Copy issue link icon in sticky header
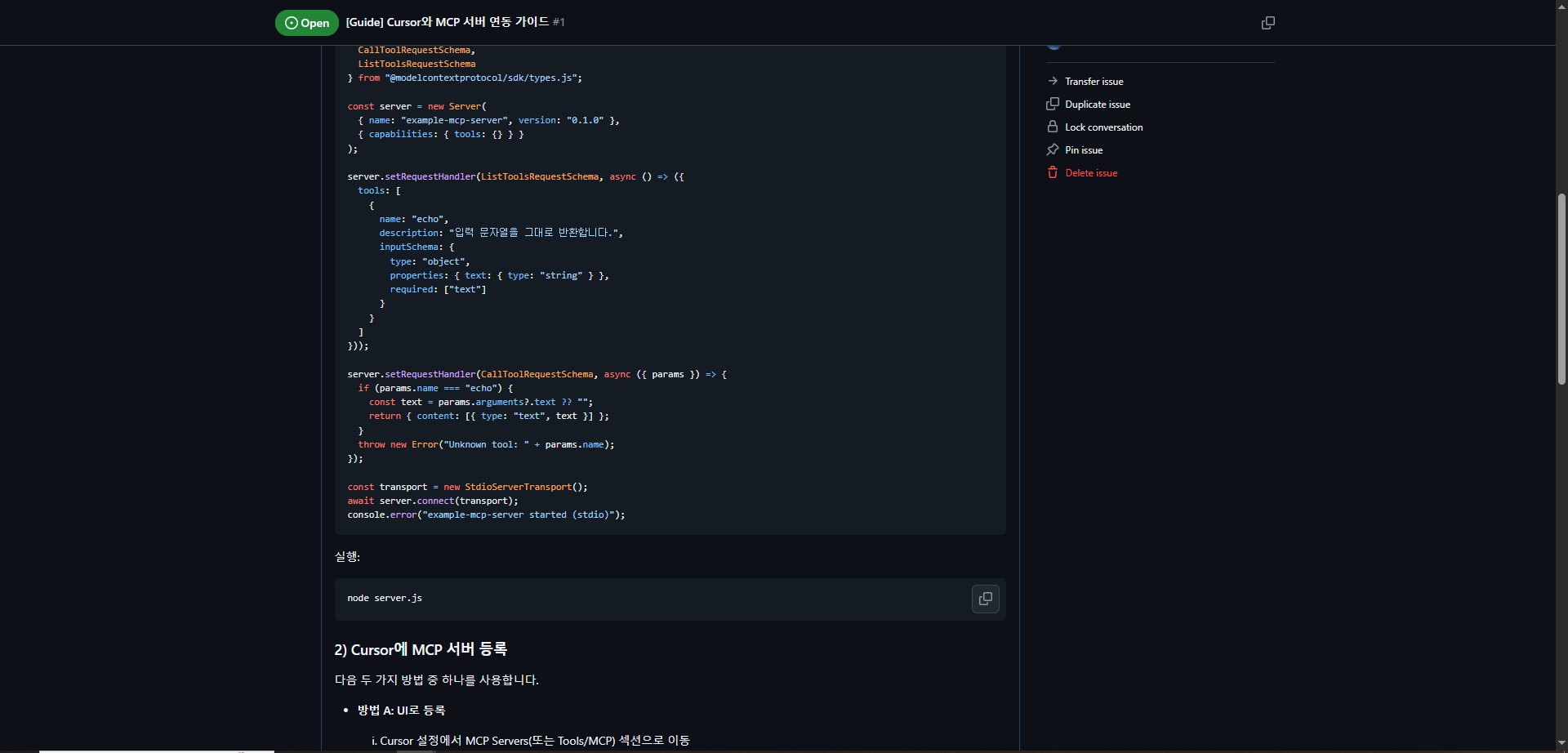1568x753 pixels. 1267,23
